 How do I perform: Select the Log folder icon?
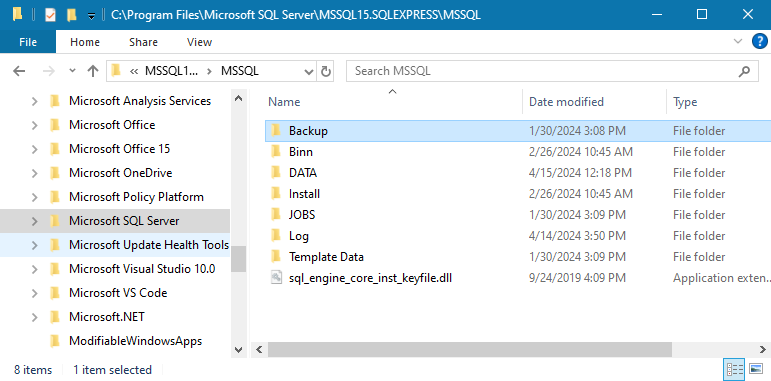(x=276, y=235)
